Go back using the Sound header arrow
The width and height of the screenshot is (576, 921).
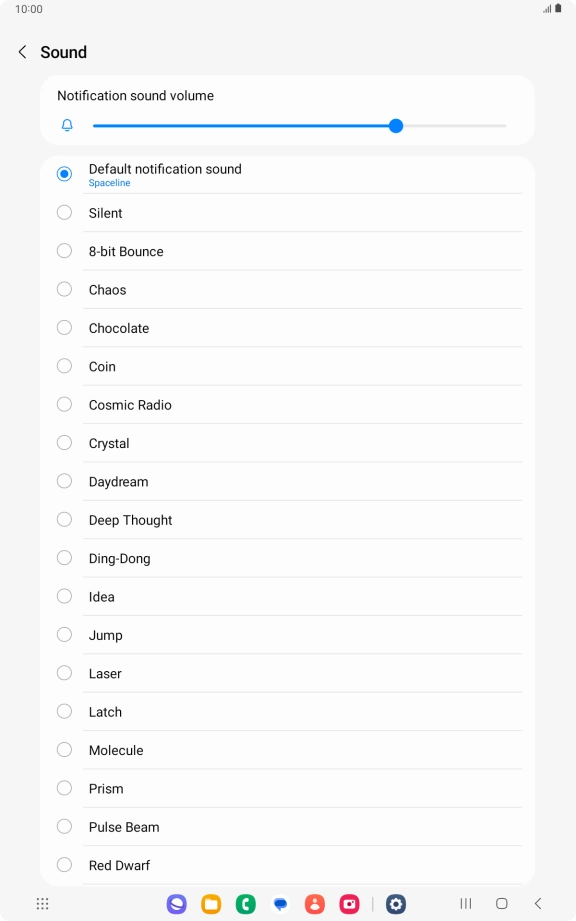22,52
